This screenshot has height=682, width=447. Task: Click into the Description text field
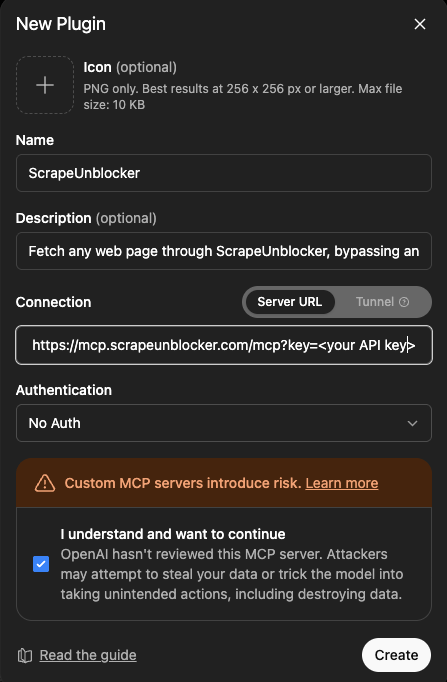point(224,251)
